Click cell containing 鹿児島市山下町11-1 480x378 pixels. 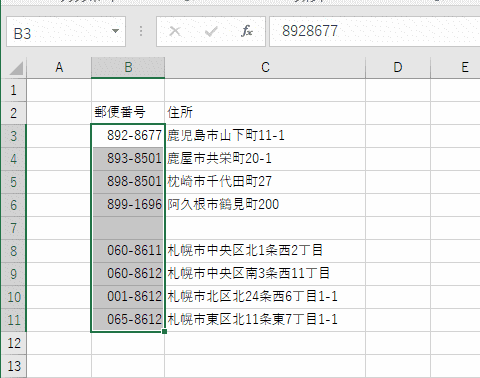click(x=265, y=136)
